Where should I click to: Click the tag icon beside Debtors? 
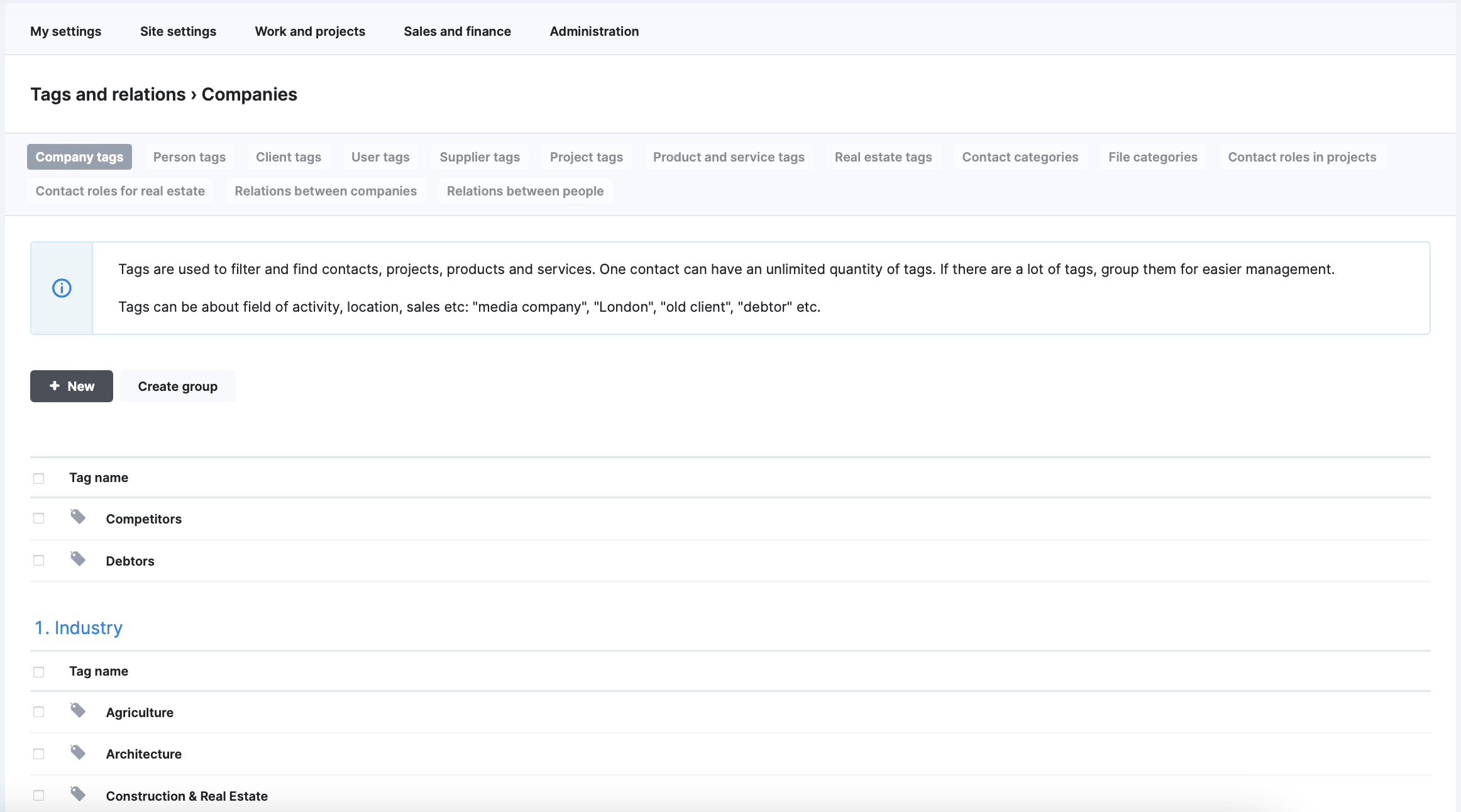[77, 559]
